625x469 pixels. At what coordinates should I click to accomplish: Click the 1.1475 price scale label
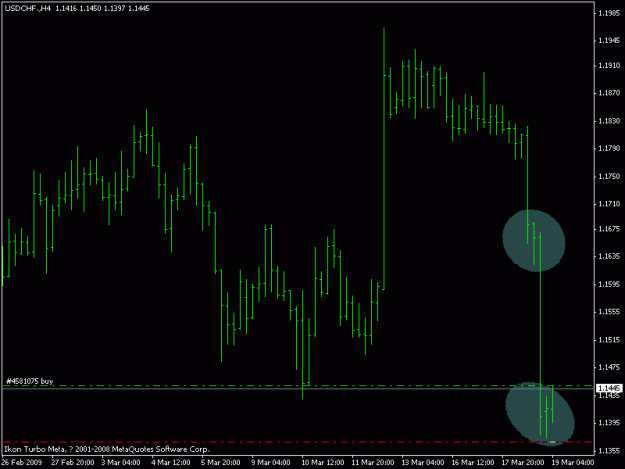[x=609, y=367]
